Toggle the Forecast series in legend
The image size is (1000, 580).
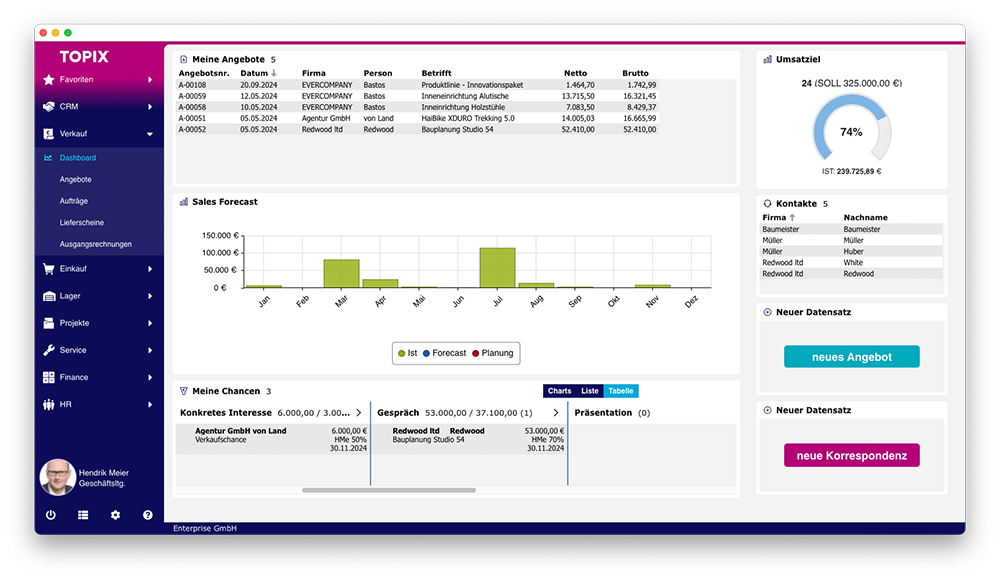[x=444, y=353]
